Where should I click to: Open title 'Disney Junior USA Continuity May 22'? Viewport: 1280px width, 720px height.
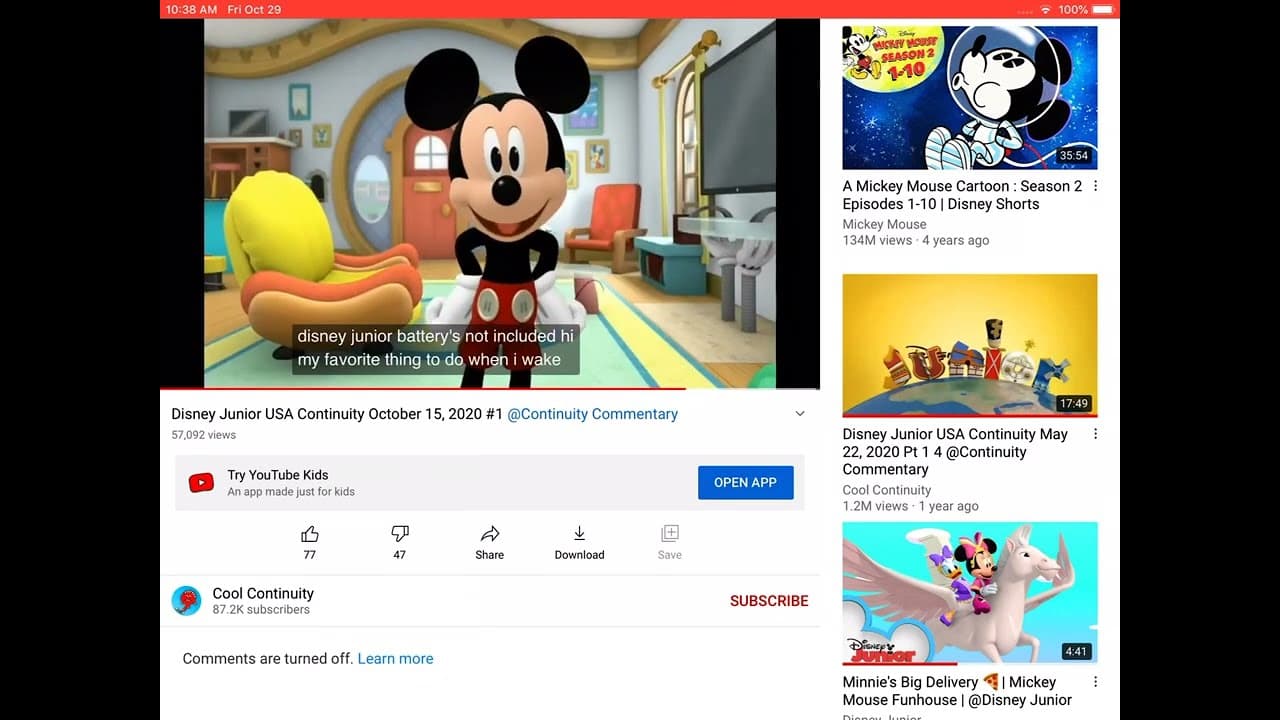(955, 452)
